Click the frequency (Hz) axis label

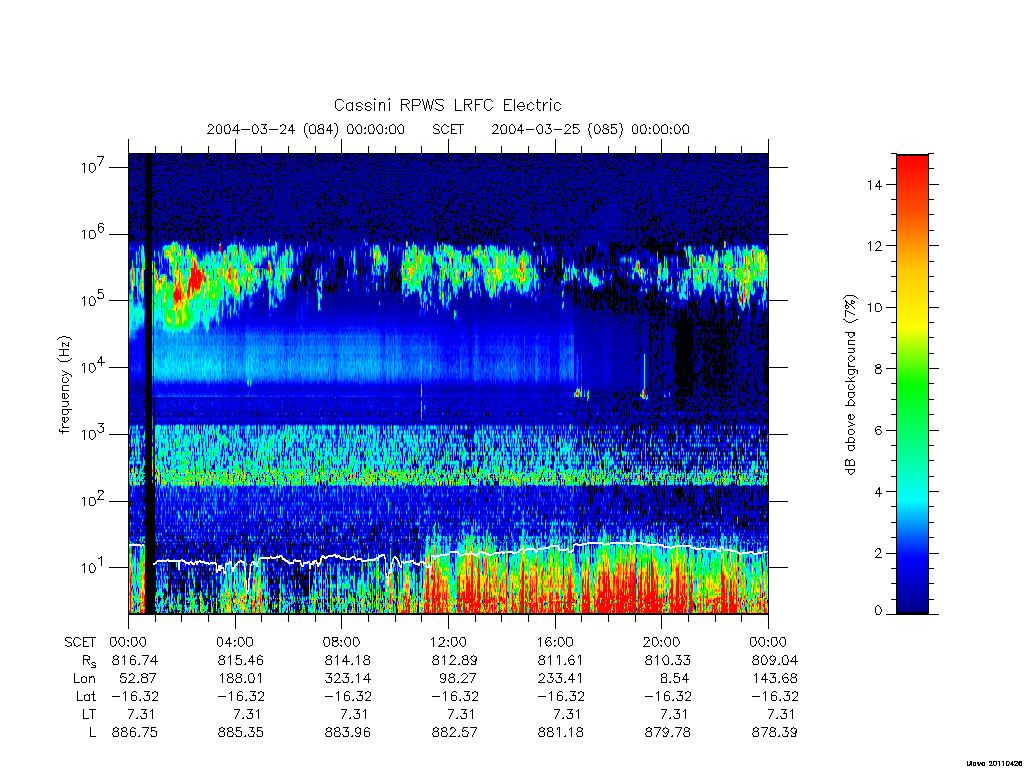click(x=64, y=385)
